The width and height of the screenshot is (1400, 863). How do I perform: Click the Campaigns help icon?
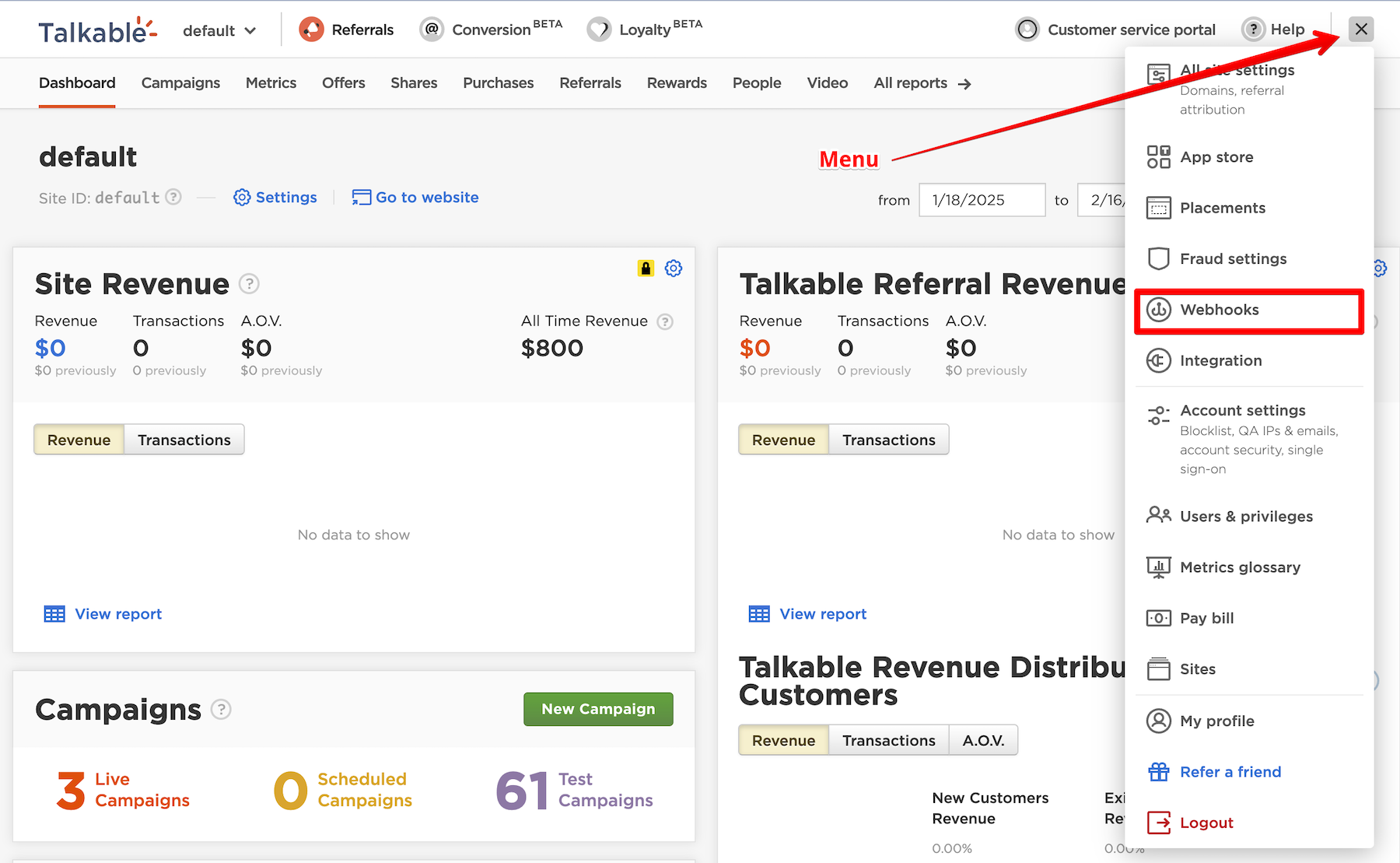[x=222, y=710]
